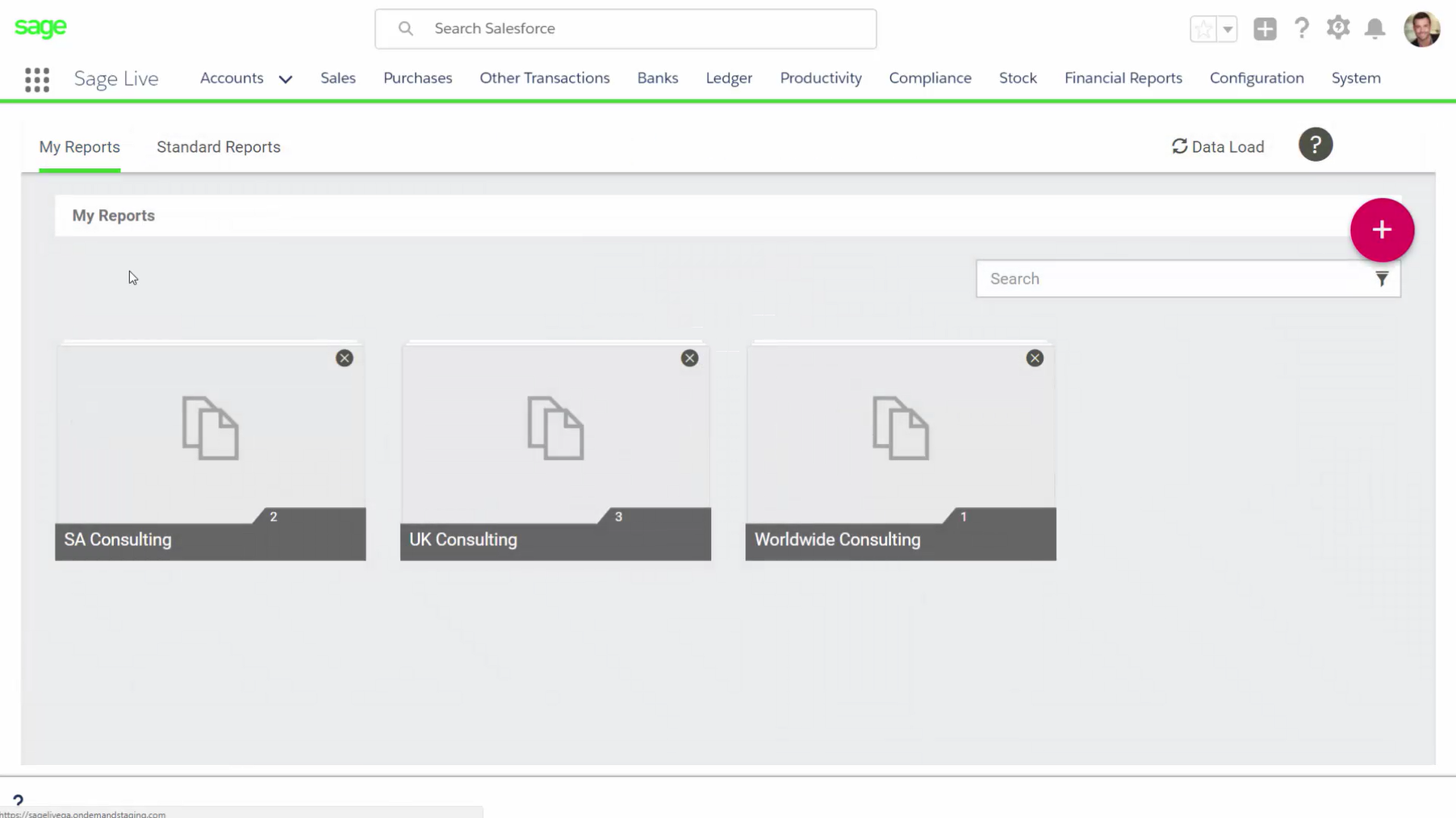Screen dimensions: 1456x818
Task: Open the UK Consulting documents icon
Action: pyautogui.click(x=555, y=428)
